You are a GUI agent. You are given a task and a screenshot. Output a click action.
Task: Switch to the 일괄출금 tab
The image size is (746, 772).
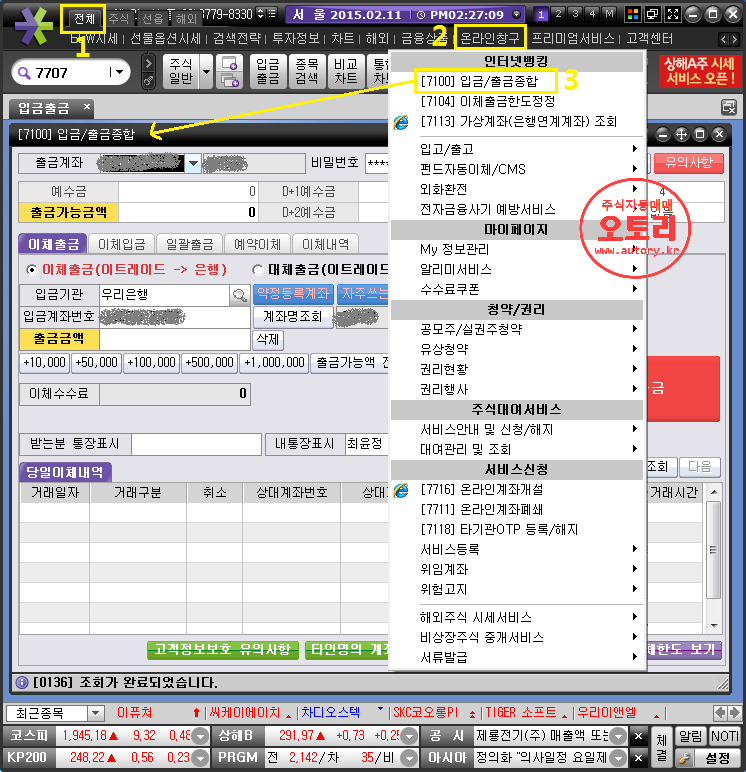190,244
